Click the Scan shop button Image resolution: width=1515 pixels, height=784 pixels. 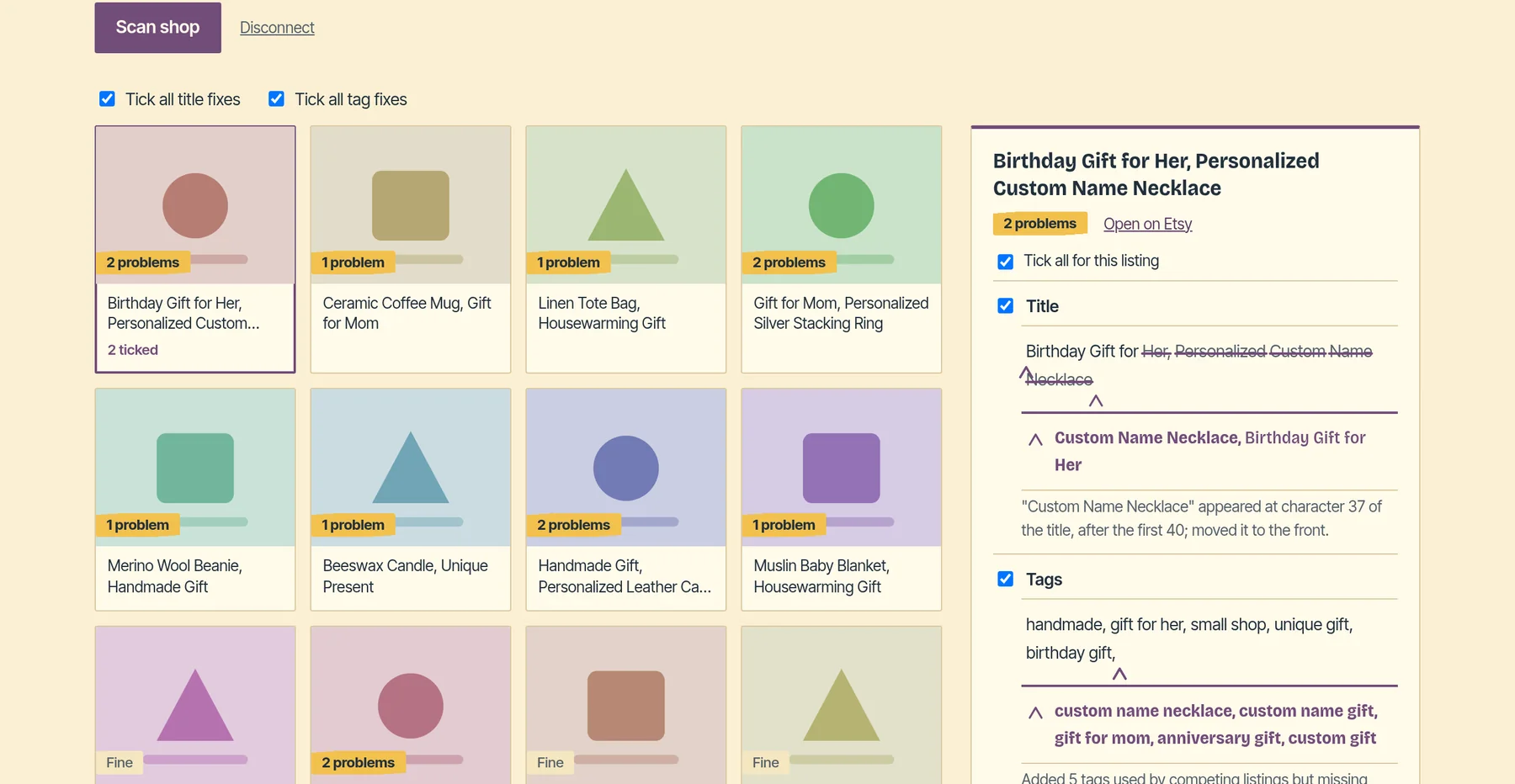point(157,28)
